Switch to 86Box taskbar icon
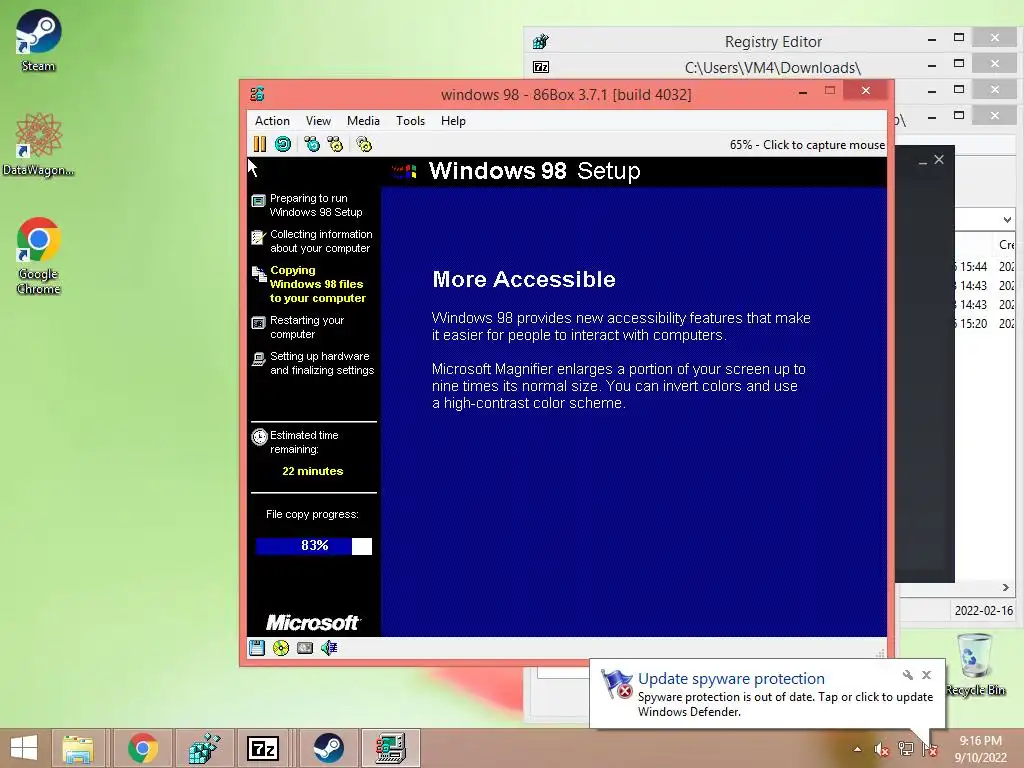 (391, 748)
